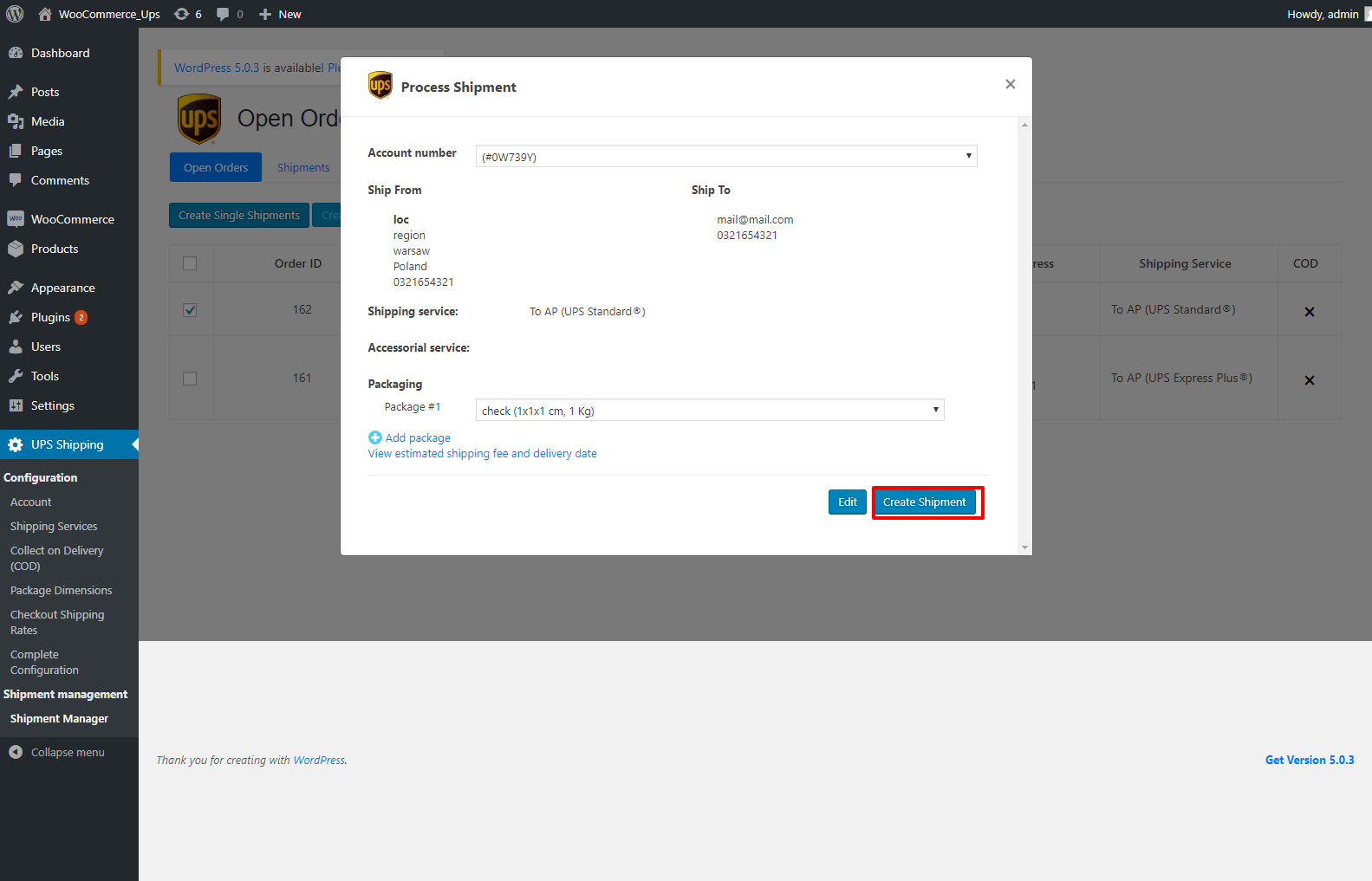Open Collect on Delivery (COD) menu item
The image size is (1372, 881).
pyautogui.click(x=56, y=558)
